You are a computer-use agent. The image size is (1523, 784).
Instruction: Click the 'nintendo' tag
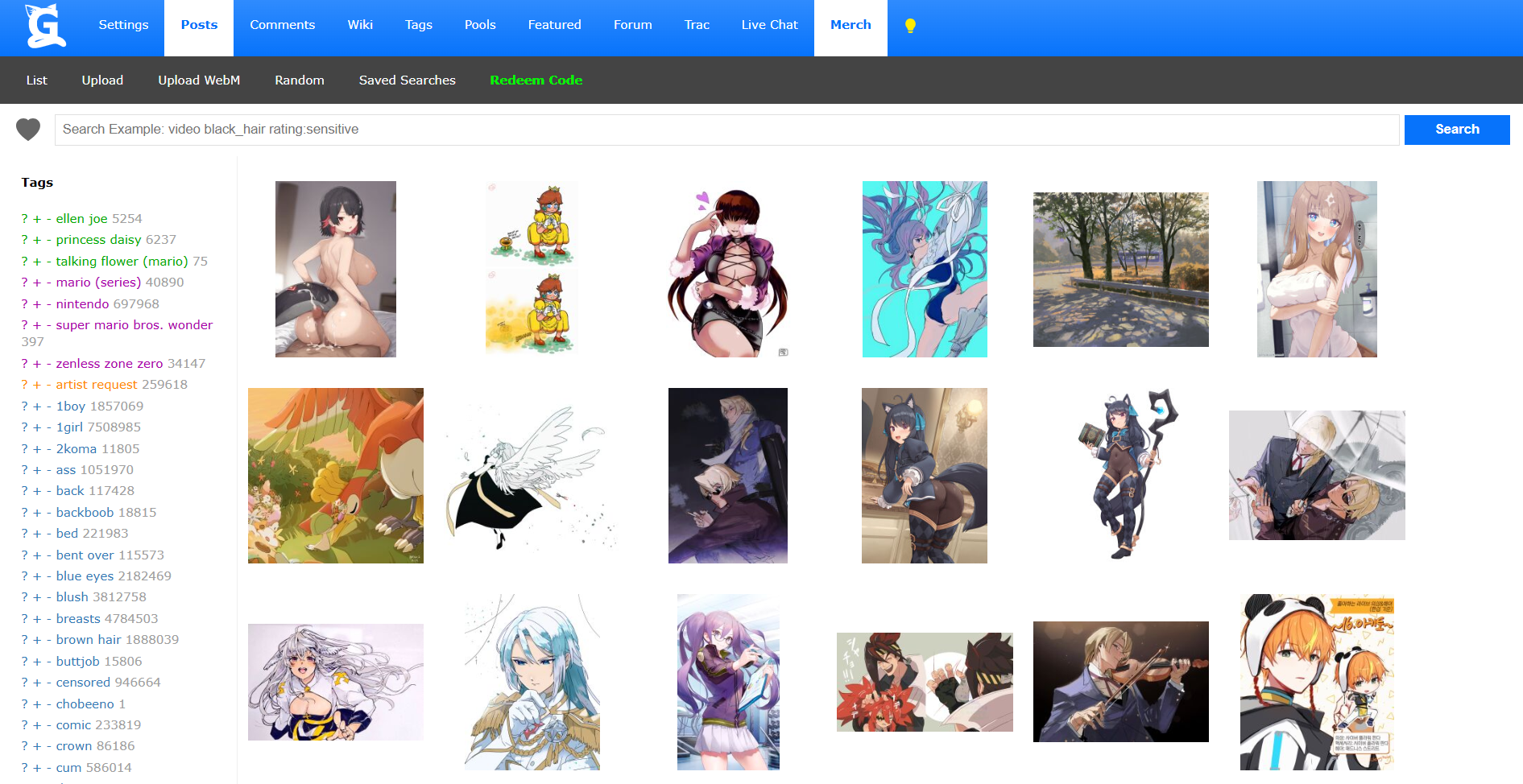[82, 304]
